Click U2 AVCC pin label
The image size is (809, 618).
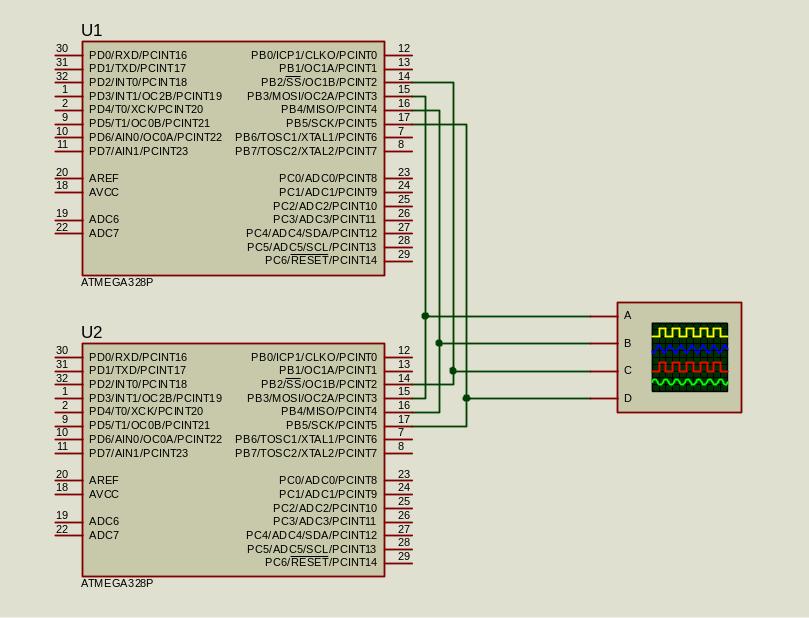(x=104, y=494)
